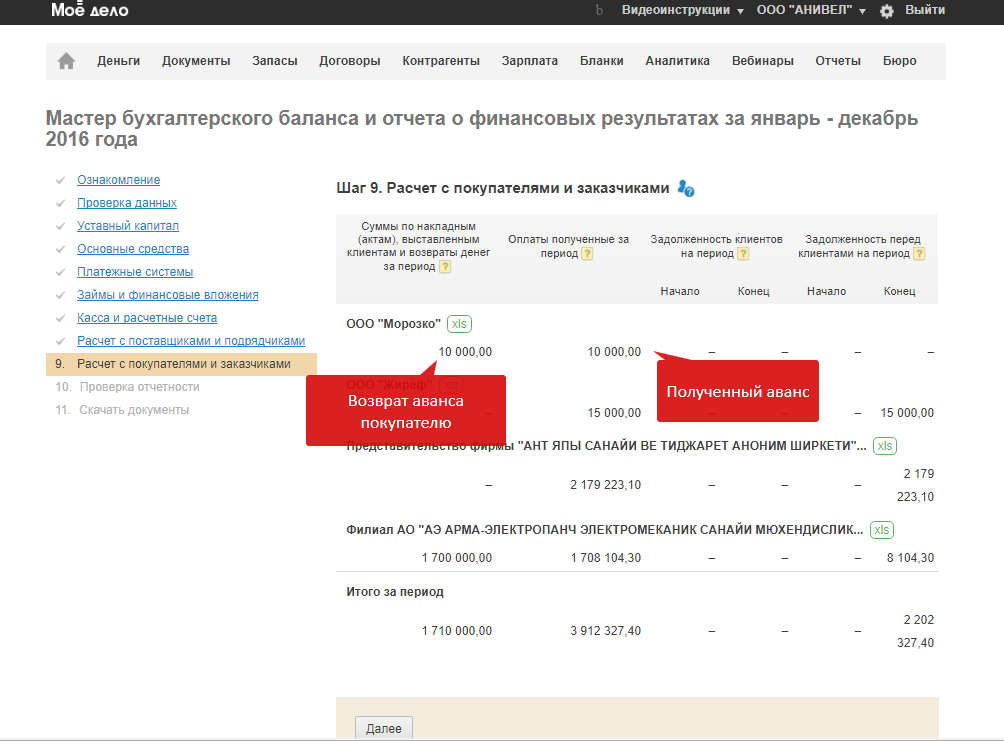The height and width of the screenshot is (741, 1004).
Task: Click the 1 700 000,00 invoice amount
Action: click(457, 558)
